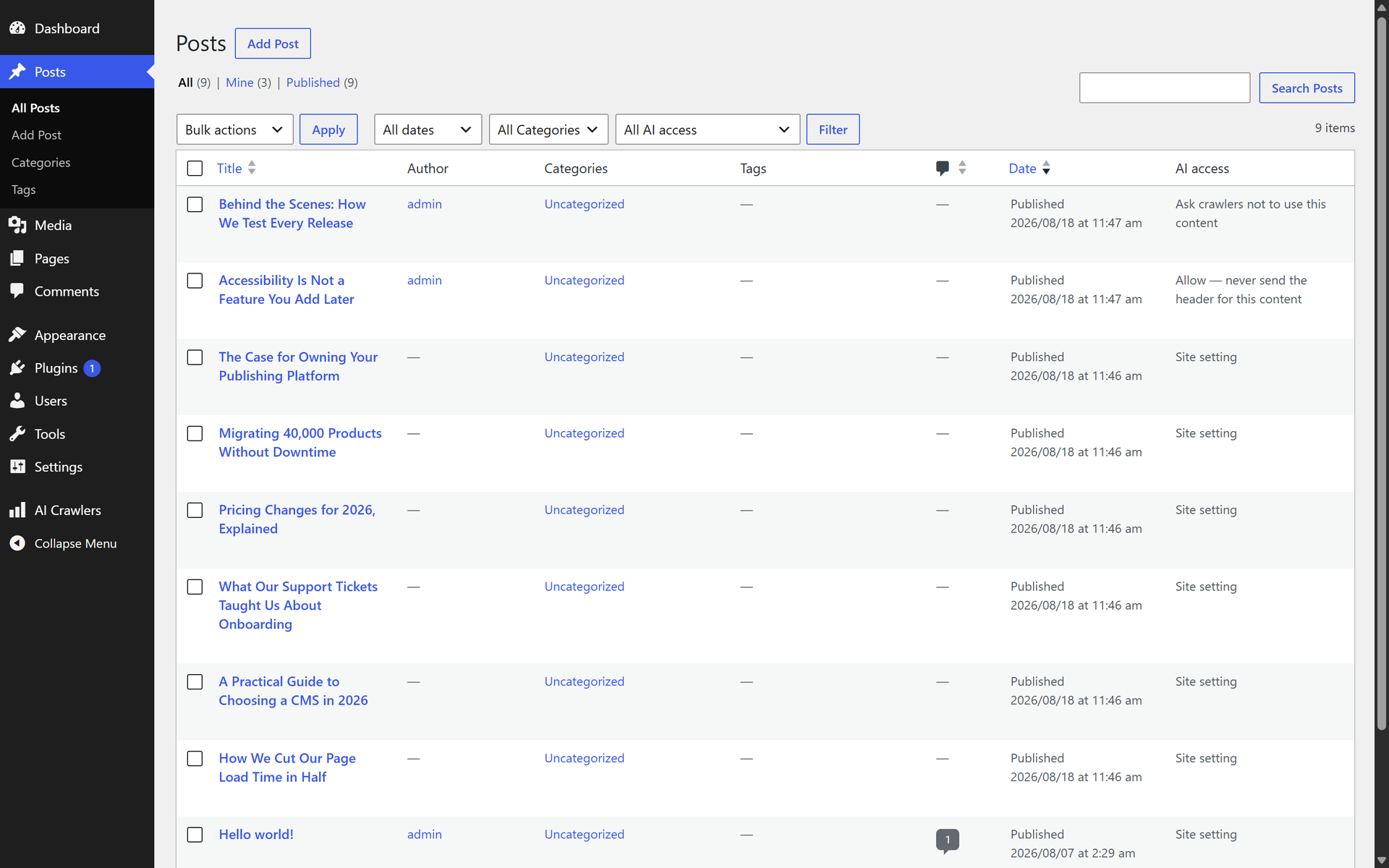Click "Allow — never send the header" text
1389x868 pixels.
(1241, 289)
